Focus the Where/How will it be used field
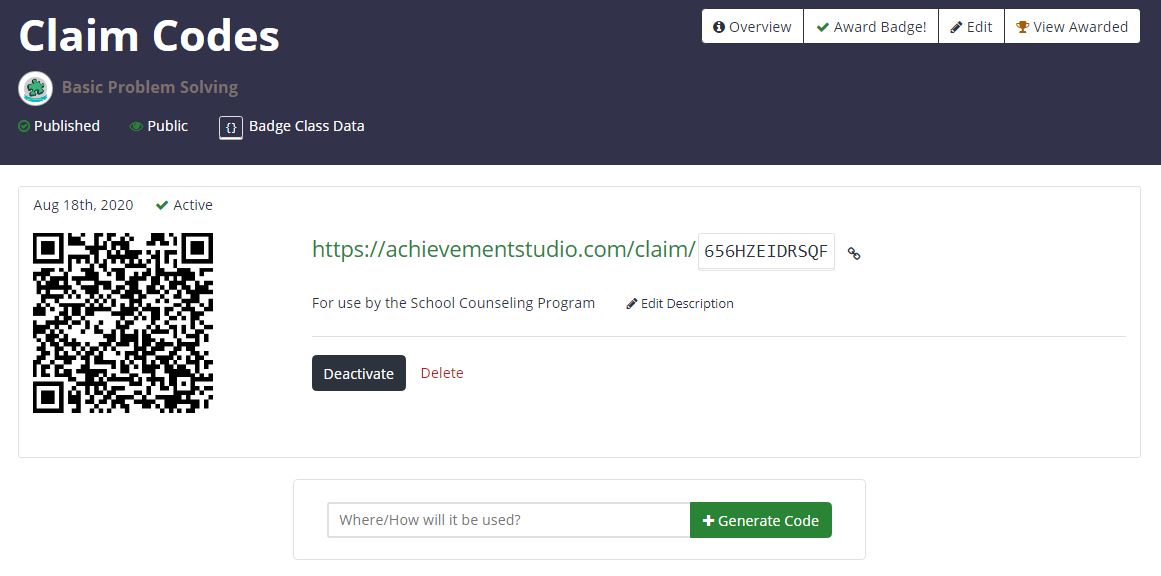1161x576 pixels. pyautogui.click(x=509, y=520)
